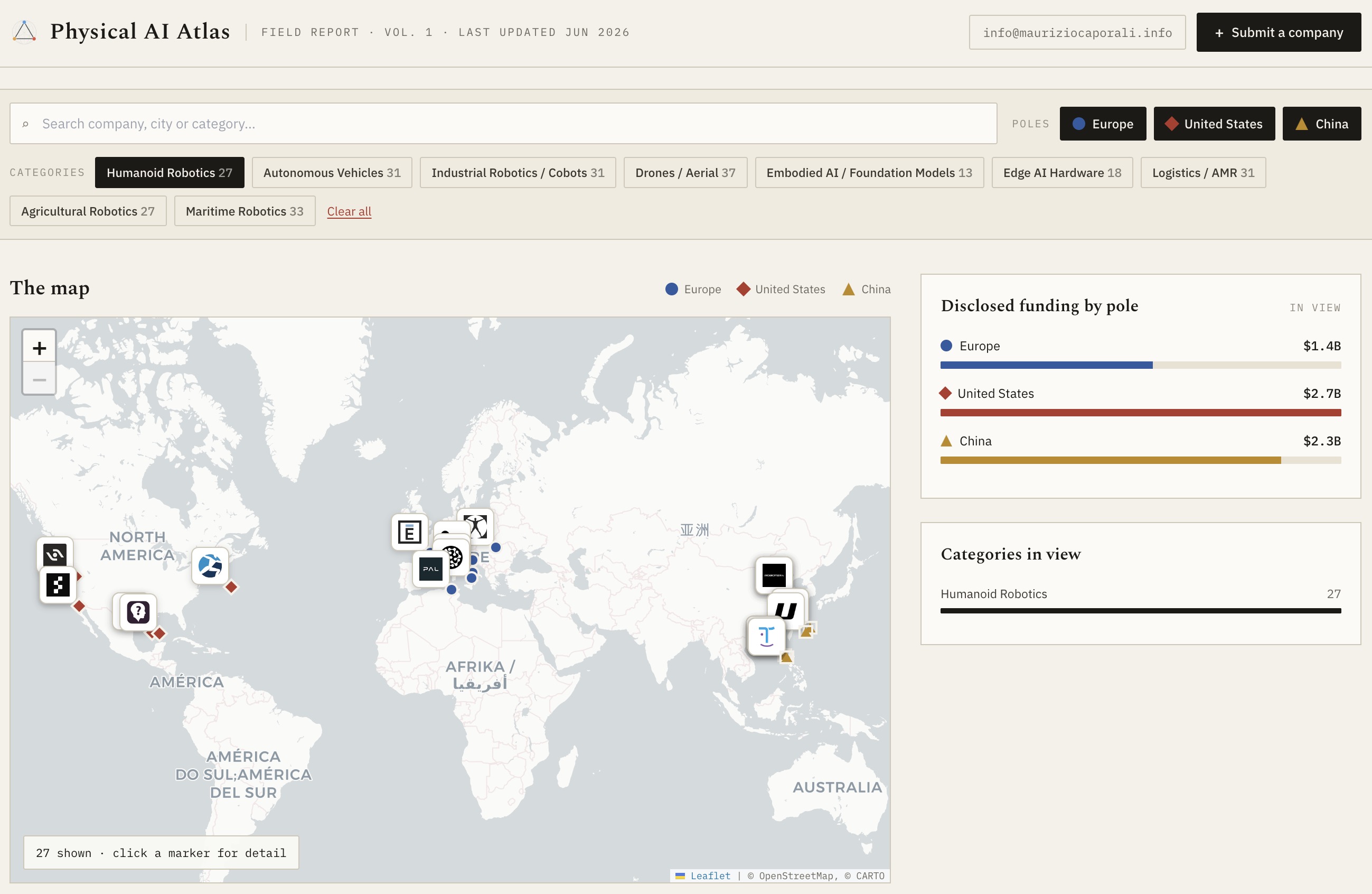Click the Europe funding bar
Screen dimensions: 1372x894
pos(1140,365)
